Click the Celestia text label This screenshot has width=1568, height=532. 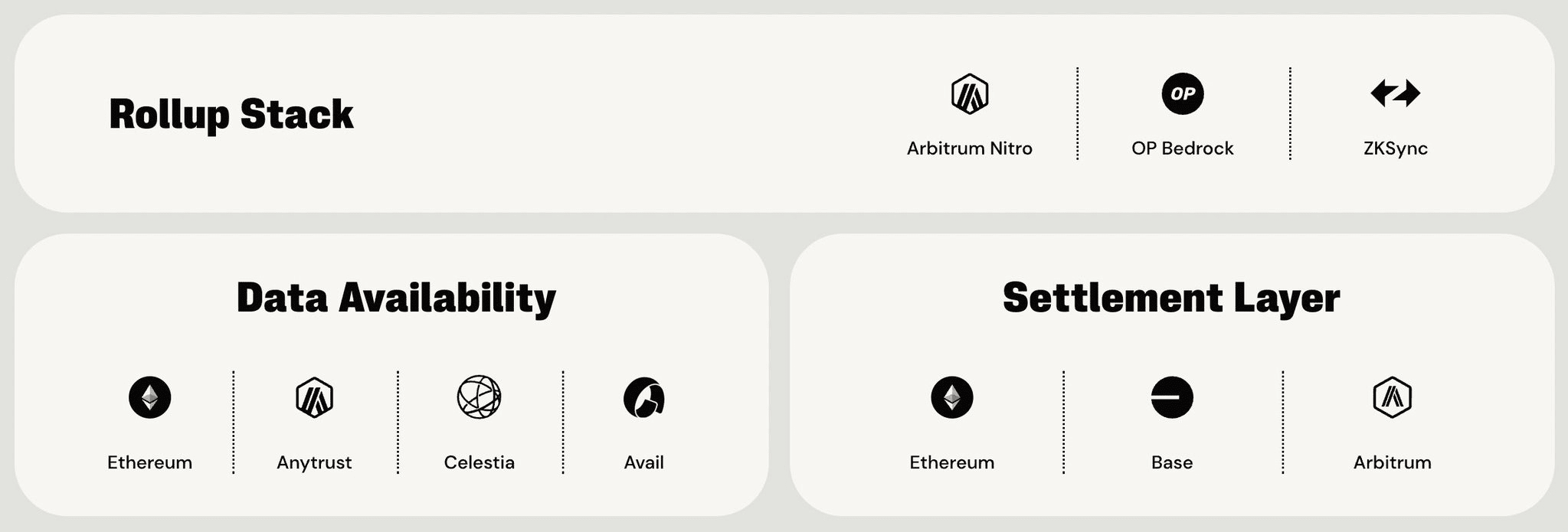pyautogui.click(x=479, y=462)
